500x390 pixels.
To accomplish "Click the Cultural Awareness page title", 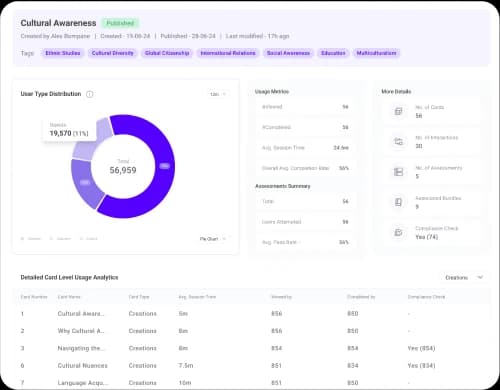I will click(x=58, y=23).
